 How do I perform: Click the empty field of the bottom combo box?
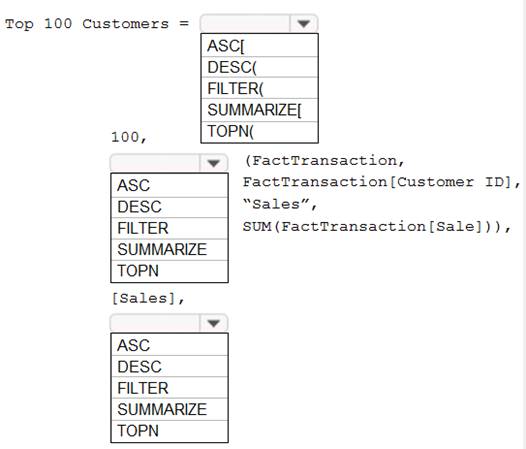click(x=155, y=323)
